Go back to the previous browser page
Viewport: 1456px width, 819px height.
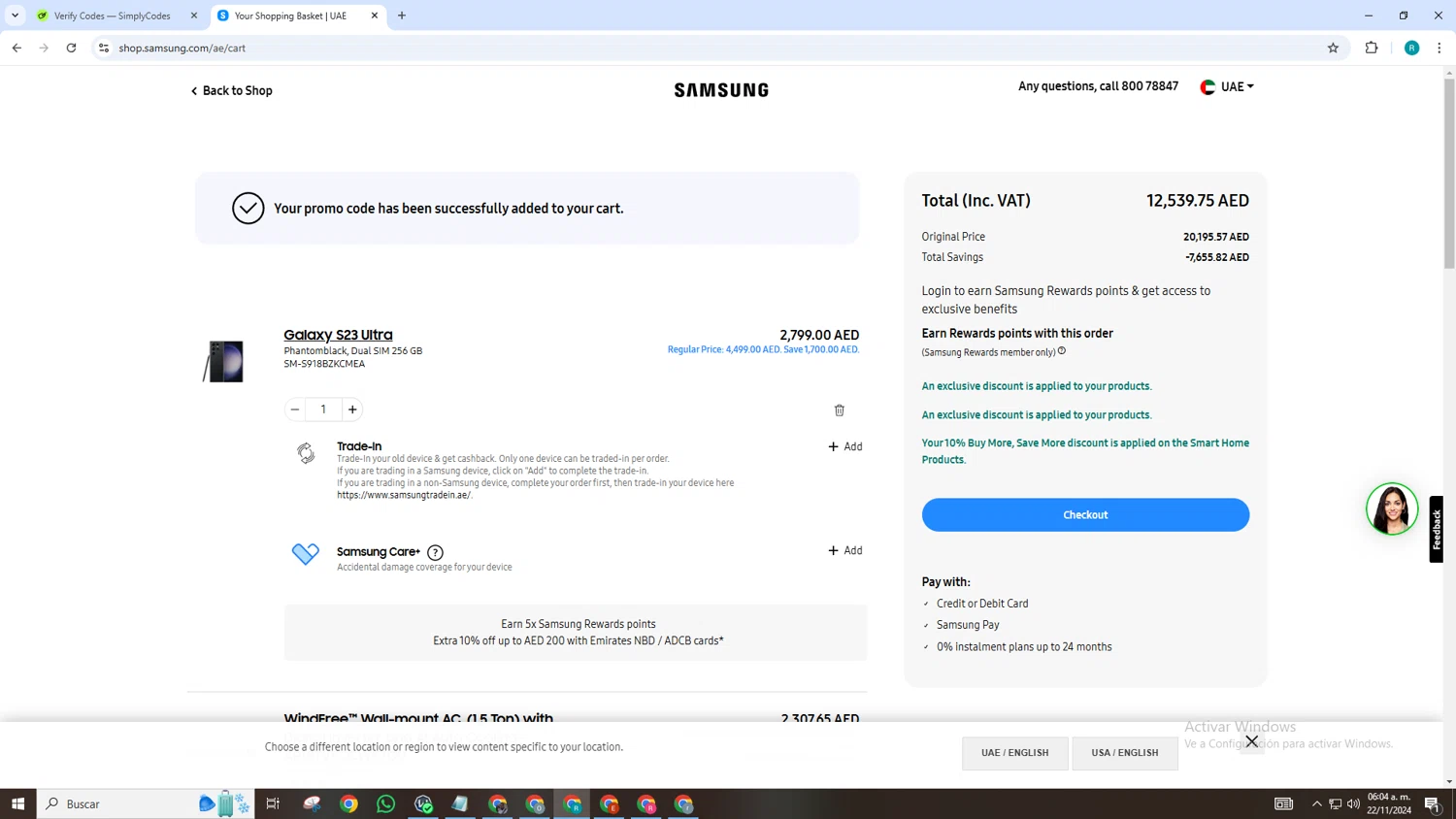pyautogui.click(x=17, y=48)
